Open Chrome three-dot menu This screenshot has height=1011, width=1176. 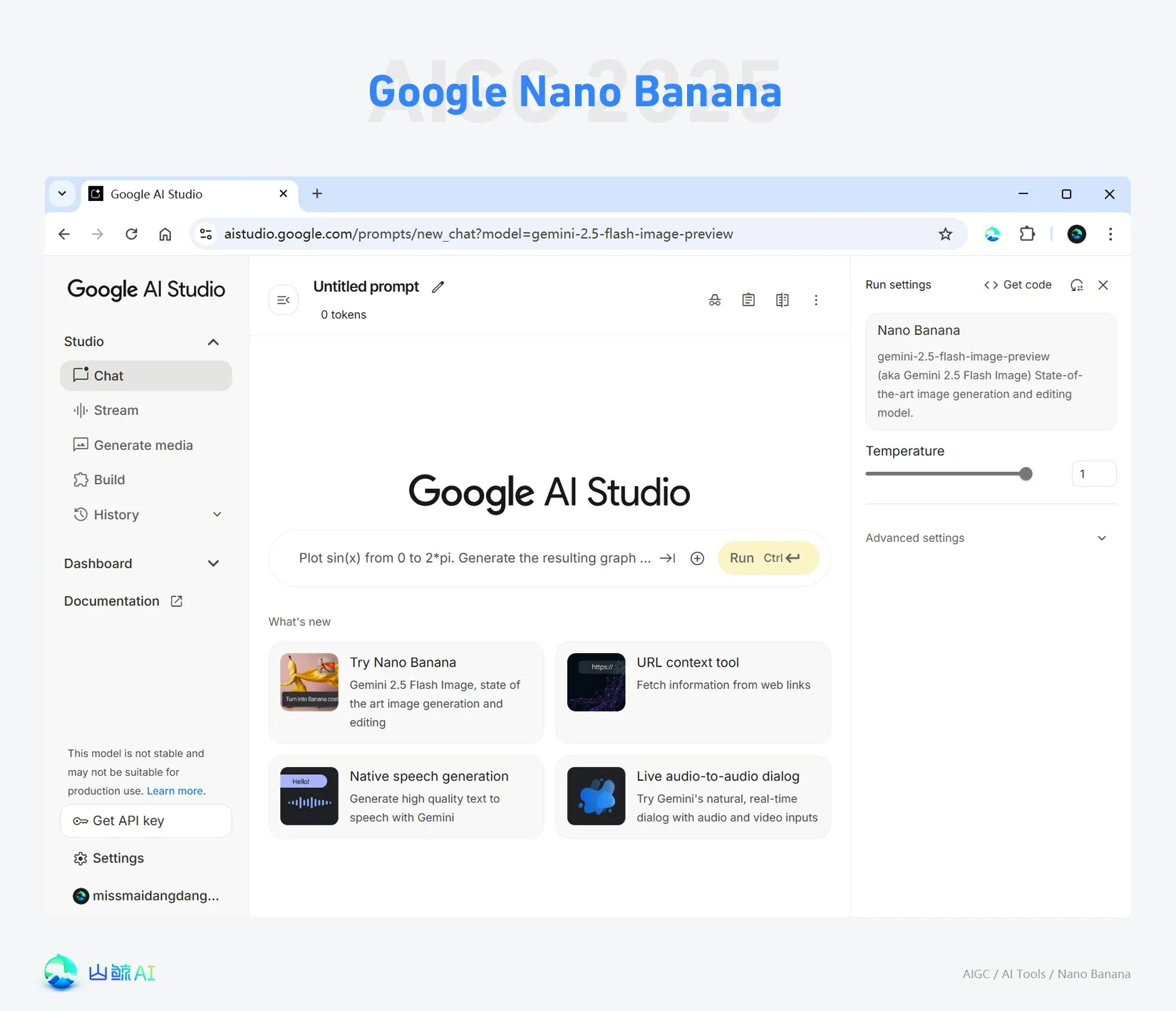1110,234
